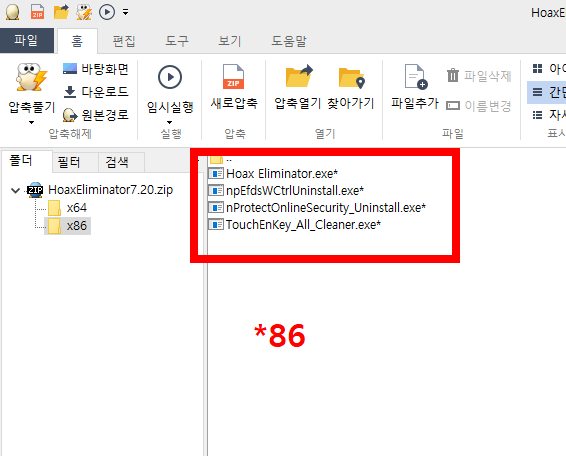Click the parent folder ".." entry

point(221,159)
